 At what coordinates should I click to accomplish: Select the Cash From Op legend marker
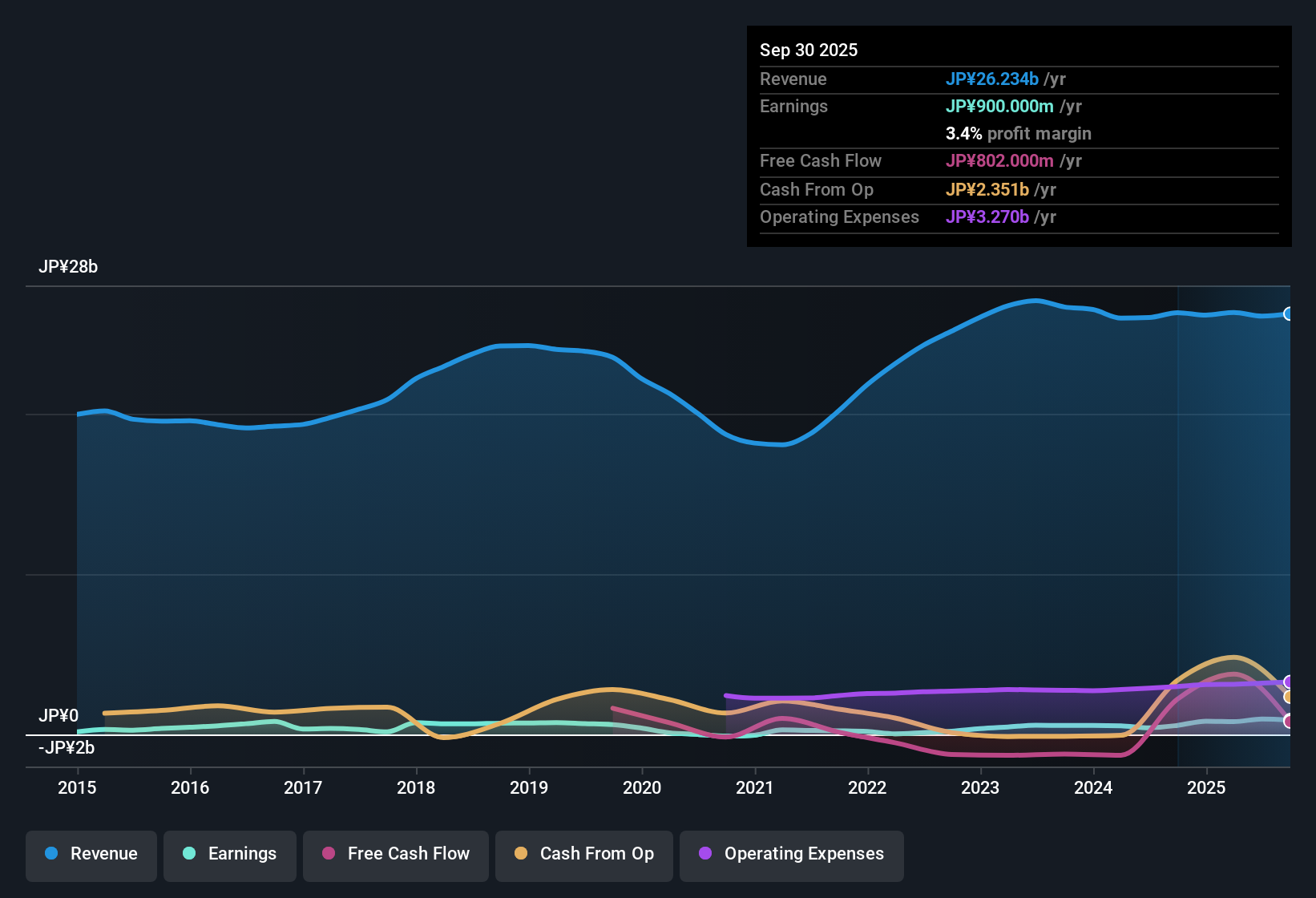tap(521, 854)
